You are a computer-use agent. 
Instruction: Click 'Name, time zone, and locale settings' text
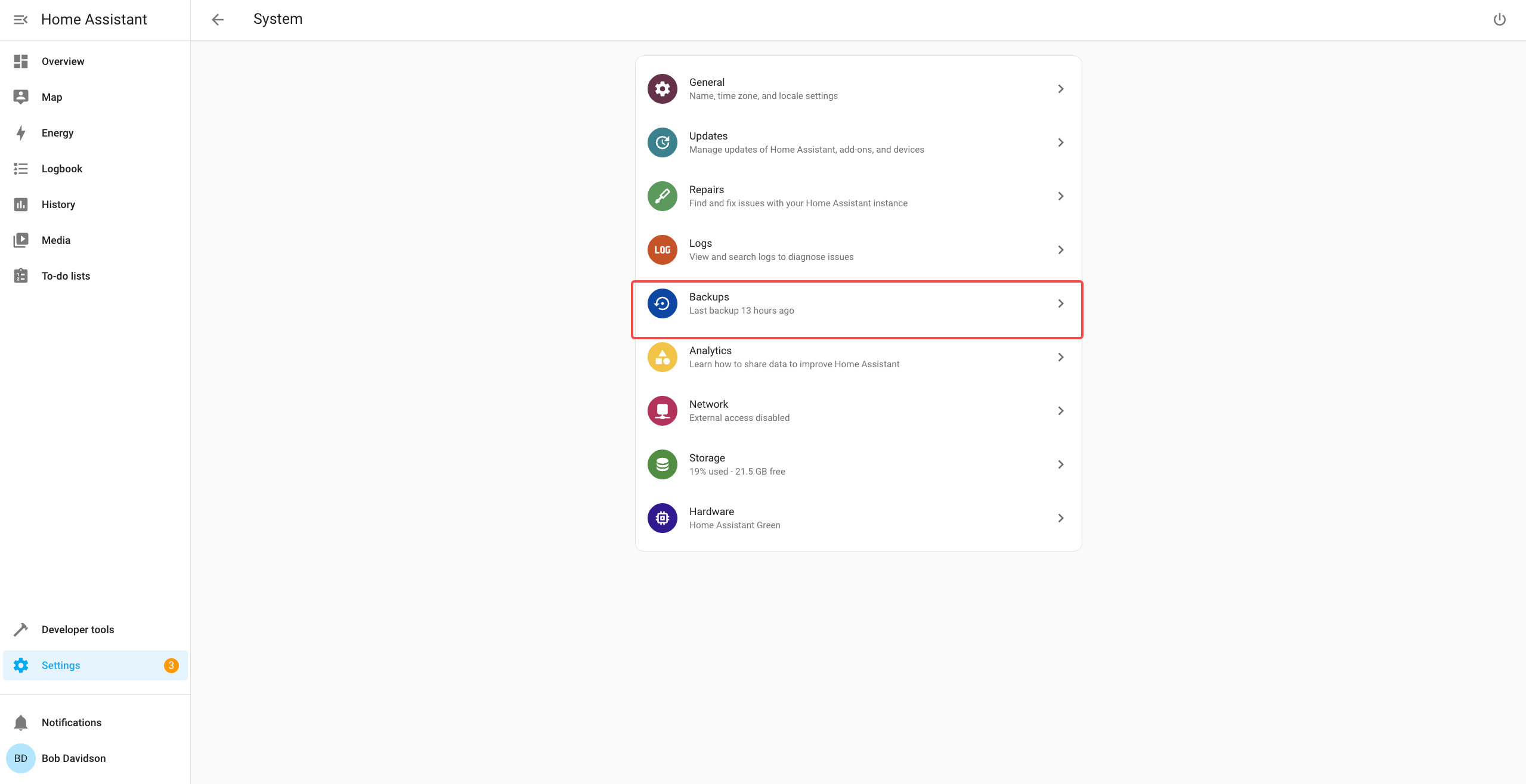[763, 96]
